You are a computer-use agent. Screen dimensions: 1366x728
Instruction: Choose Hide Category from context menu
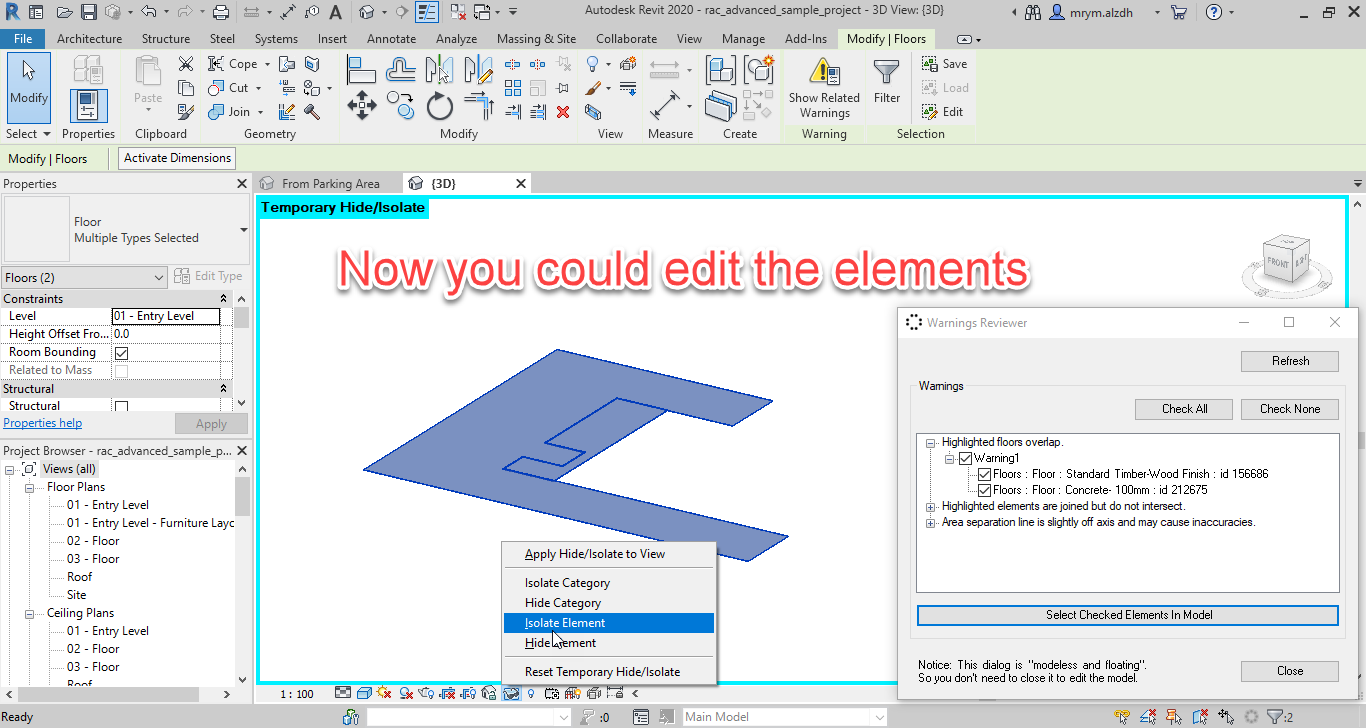[x=609, y=603]
